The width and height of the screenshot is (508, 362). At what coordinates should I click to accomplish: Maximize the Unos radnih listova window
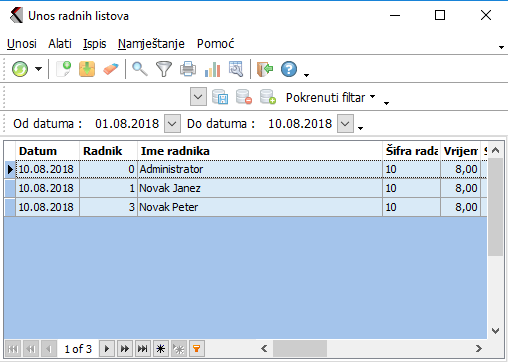coord(440,15)
